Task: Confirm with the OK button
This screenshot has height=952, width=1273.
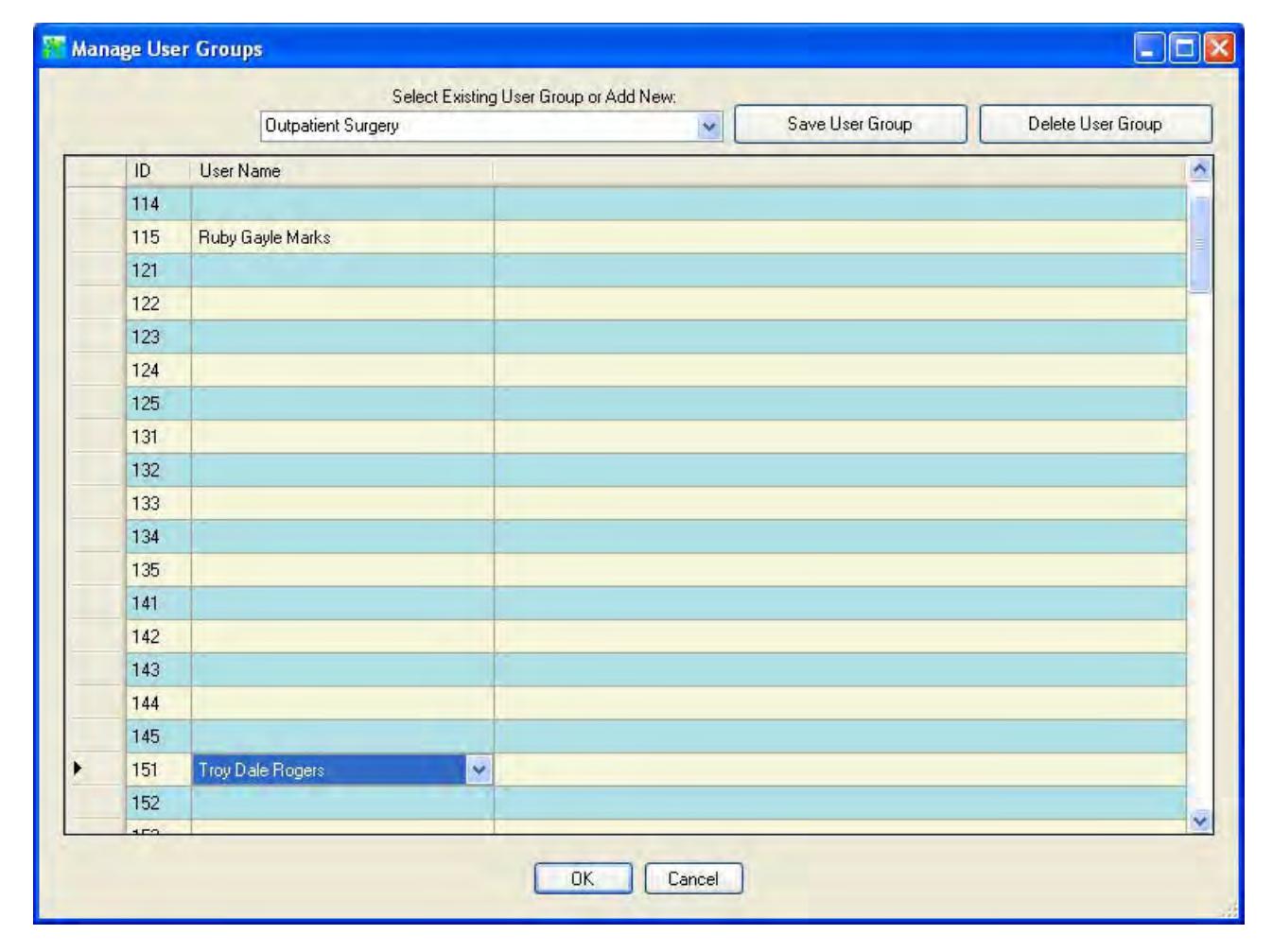Action: click(x=583, y=878)
